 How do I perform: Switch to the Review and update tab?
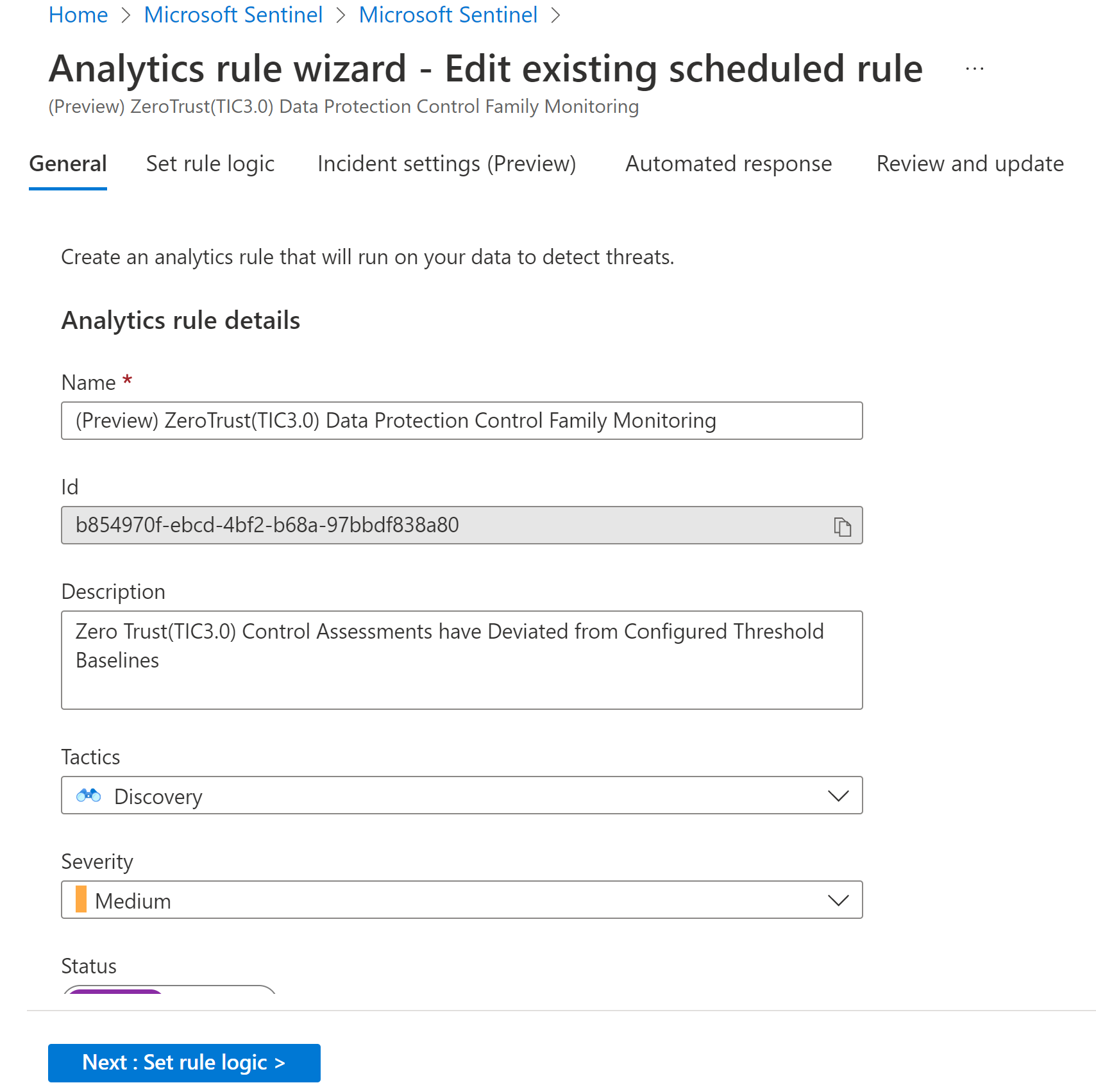coord(969,164)
